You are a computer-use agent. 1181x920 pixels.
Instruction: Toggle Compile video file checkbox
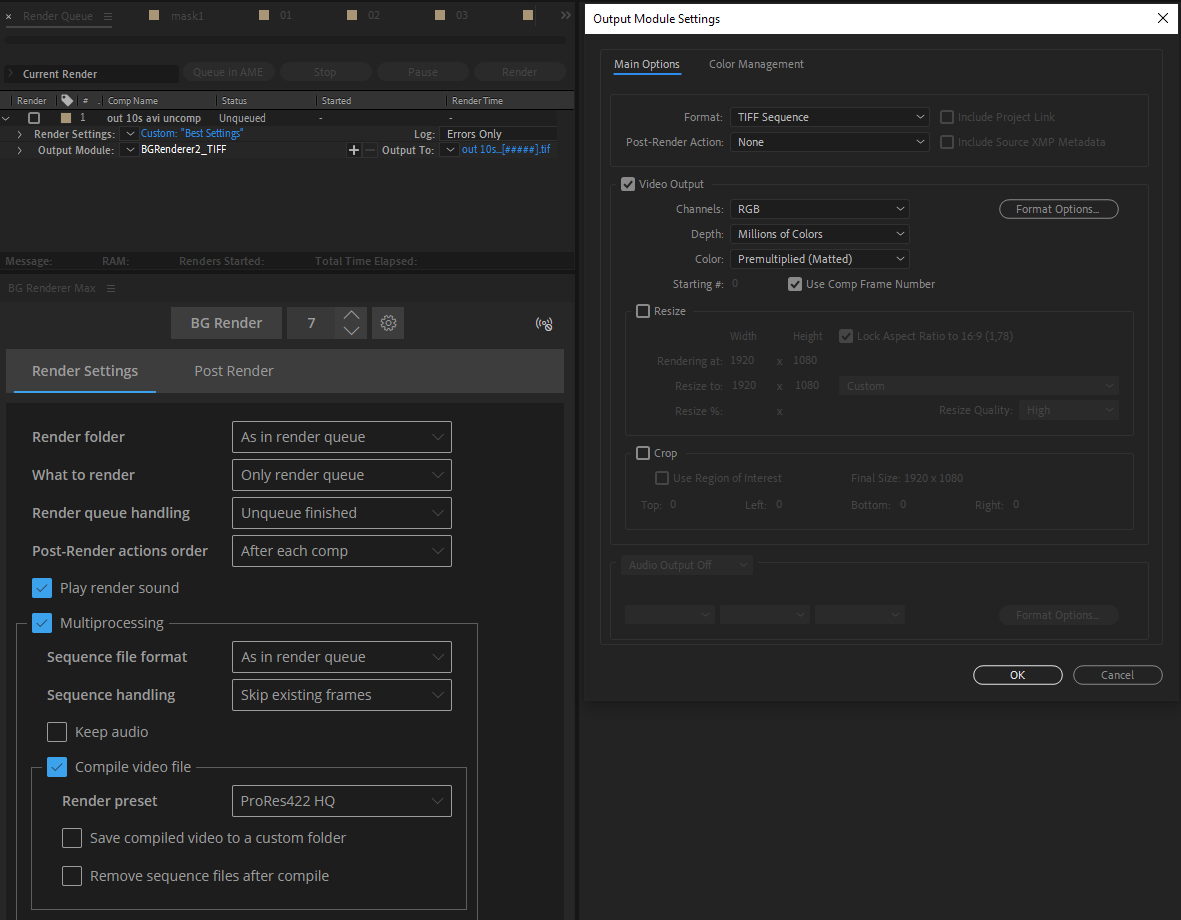click(x=57, y=767)
